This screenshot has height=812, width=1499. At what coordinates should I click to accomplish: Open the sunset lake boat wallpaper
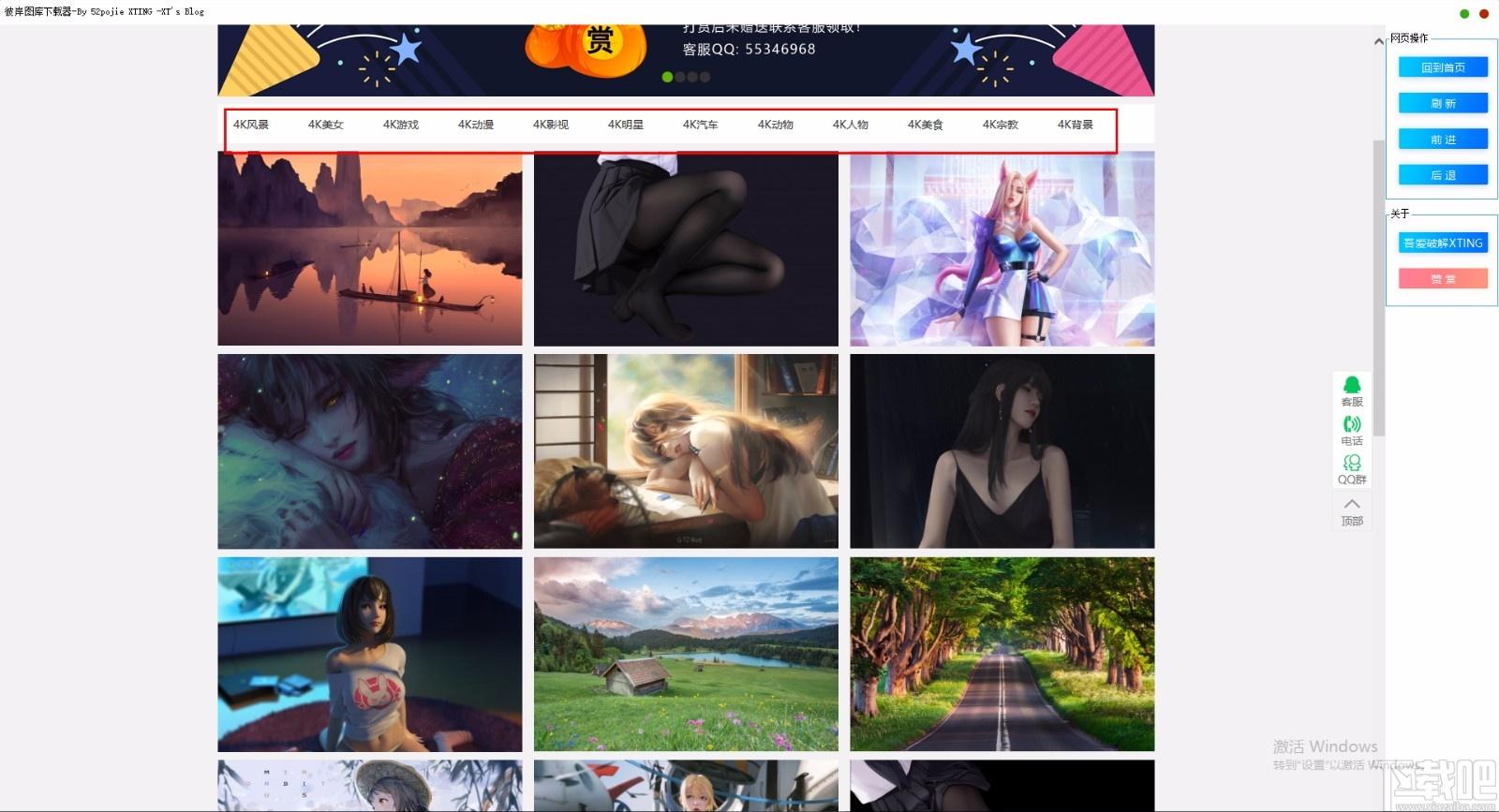(370, 249)
